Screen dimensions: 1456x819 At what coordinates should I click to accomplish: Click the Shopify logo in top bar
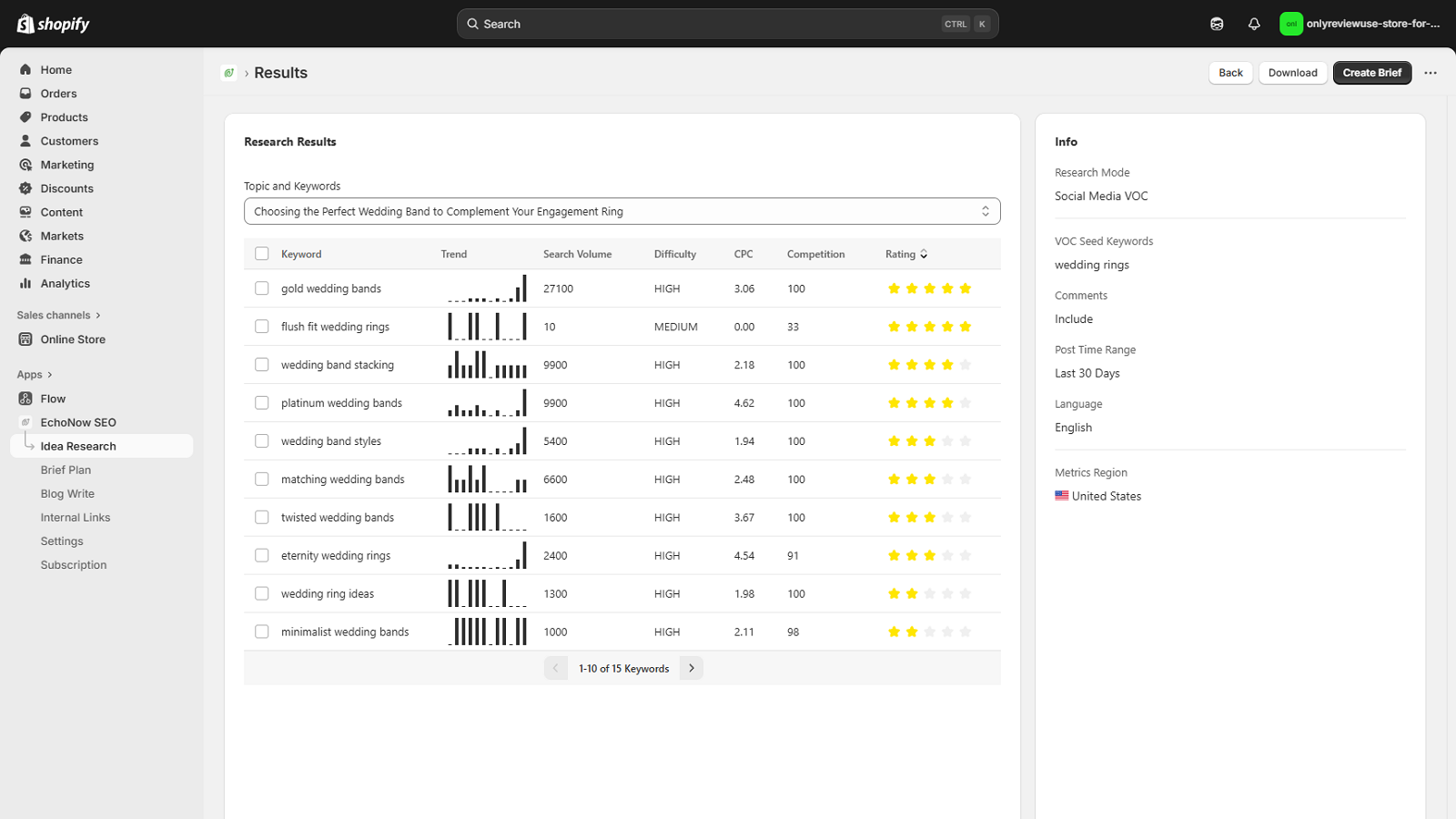(53, 24)
